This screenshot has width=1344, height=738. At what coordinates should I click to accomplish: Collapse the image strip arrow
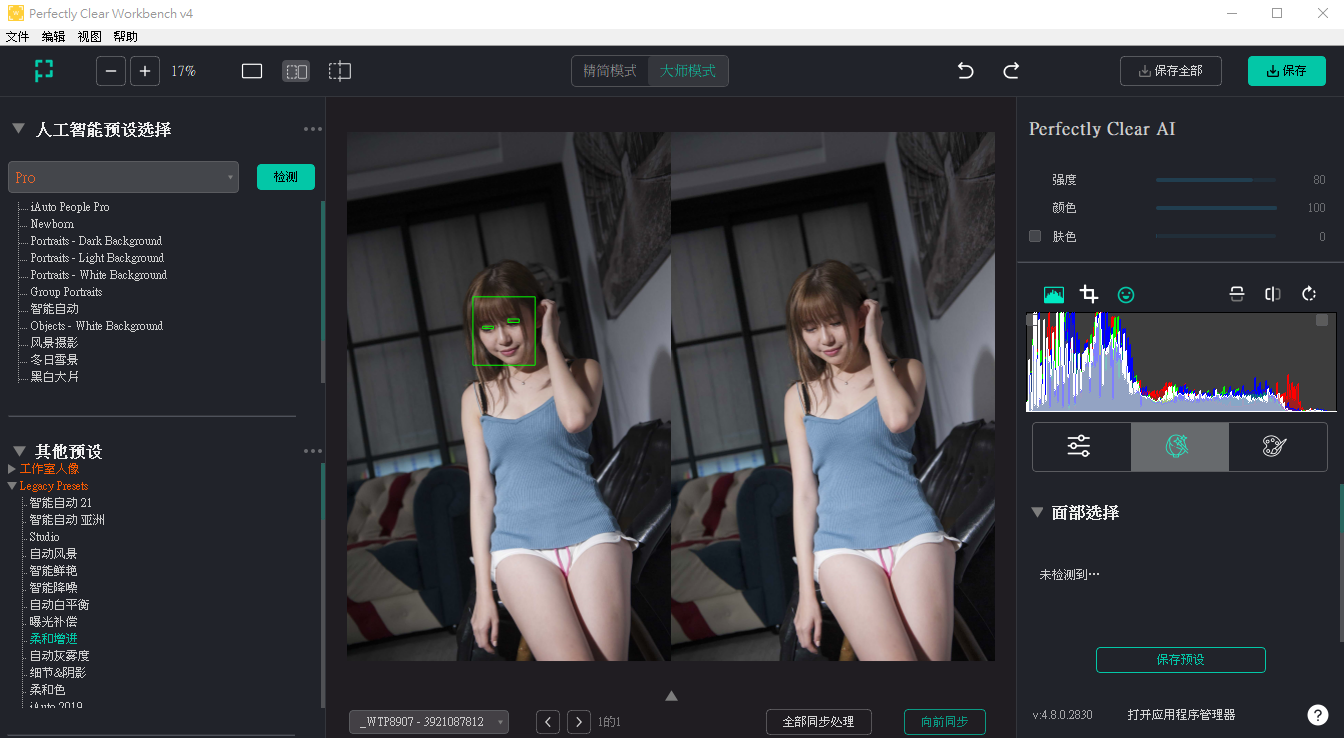(x=671, y=696)
